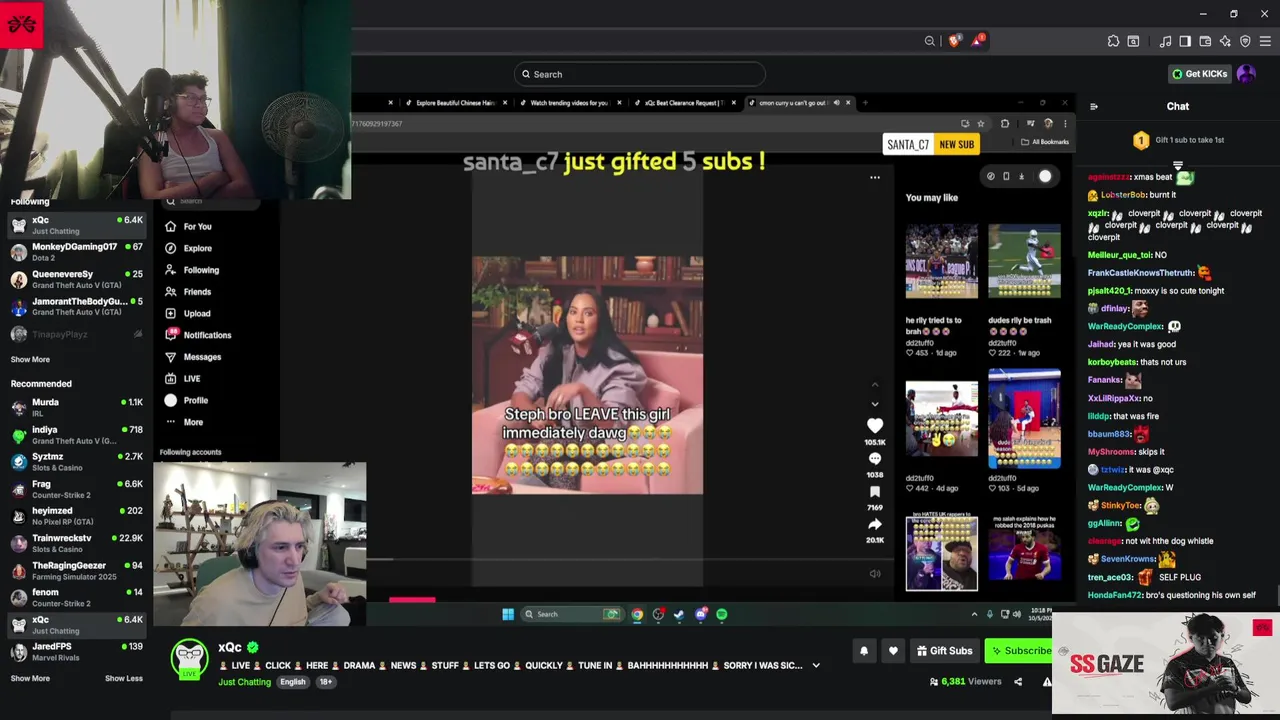Go to previous TikTok video up chevron
The width and height of the screenshot is (1280, 720).
tap(875, 385)
